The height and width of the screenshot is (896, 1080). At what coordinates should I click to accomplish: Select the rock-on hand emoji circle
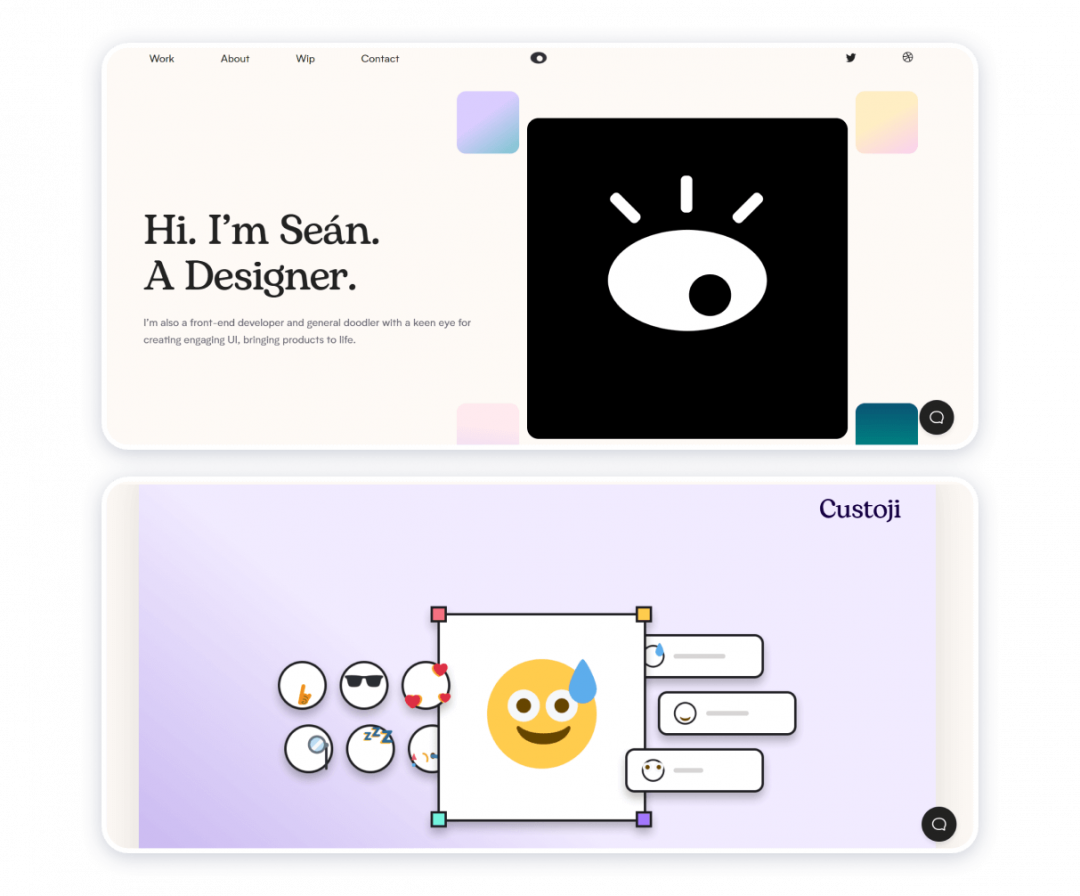point(303,686)
